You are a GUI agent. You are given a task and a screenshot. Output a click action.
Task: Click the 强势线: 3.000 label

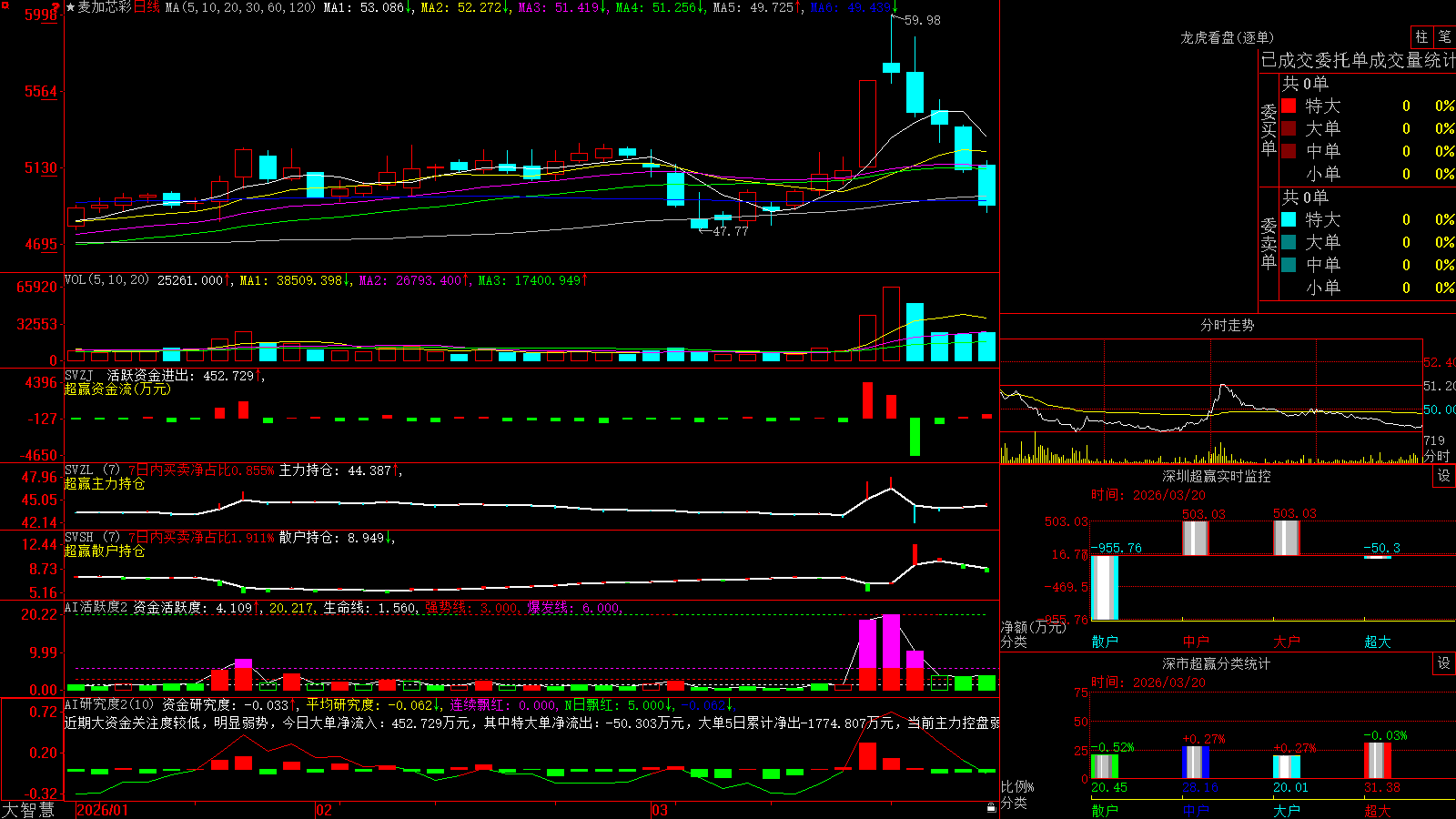[x=471, y=607]
